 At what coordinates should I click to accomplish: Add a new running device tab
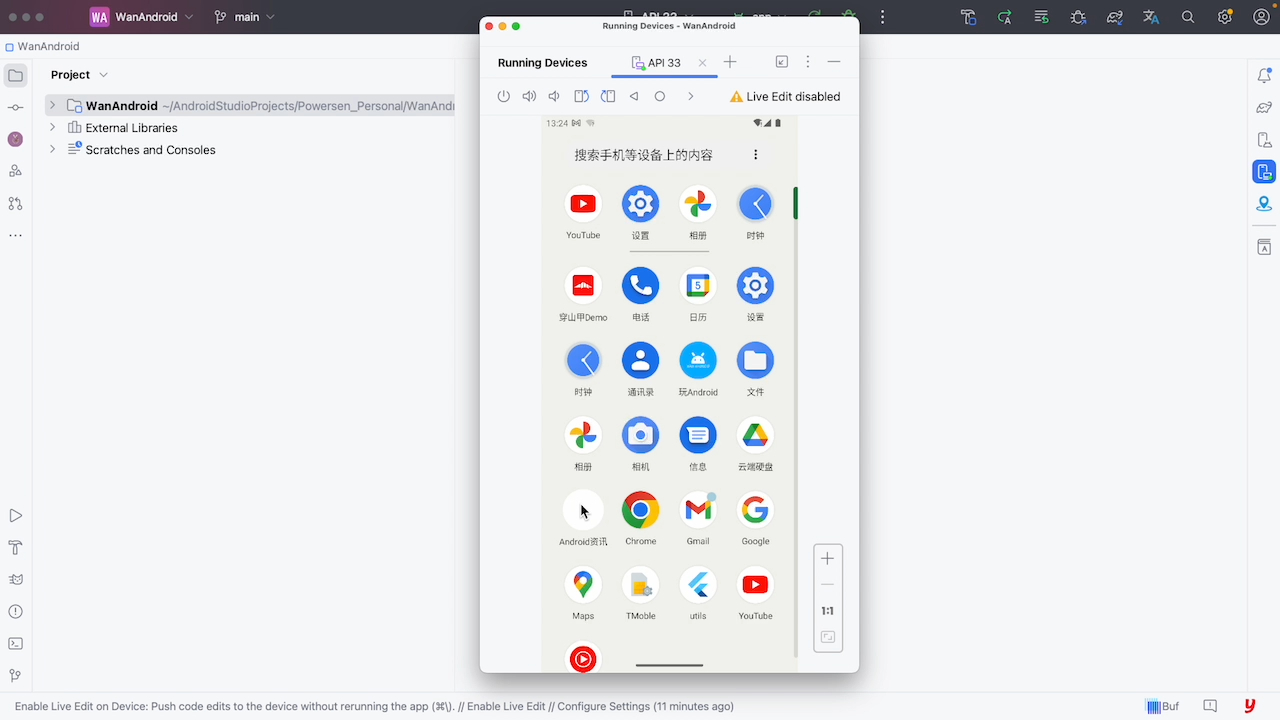click(730, 62)
